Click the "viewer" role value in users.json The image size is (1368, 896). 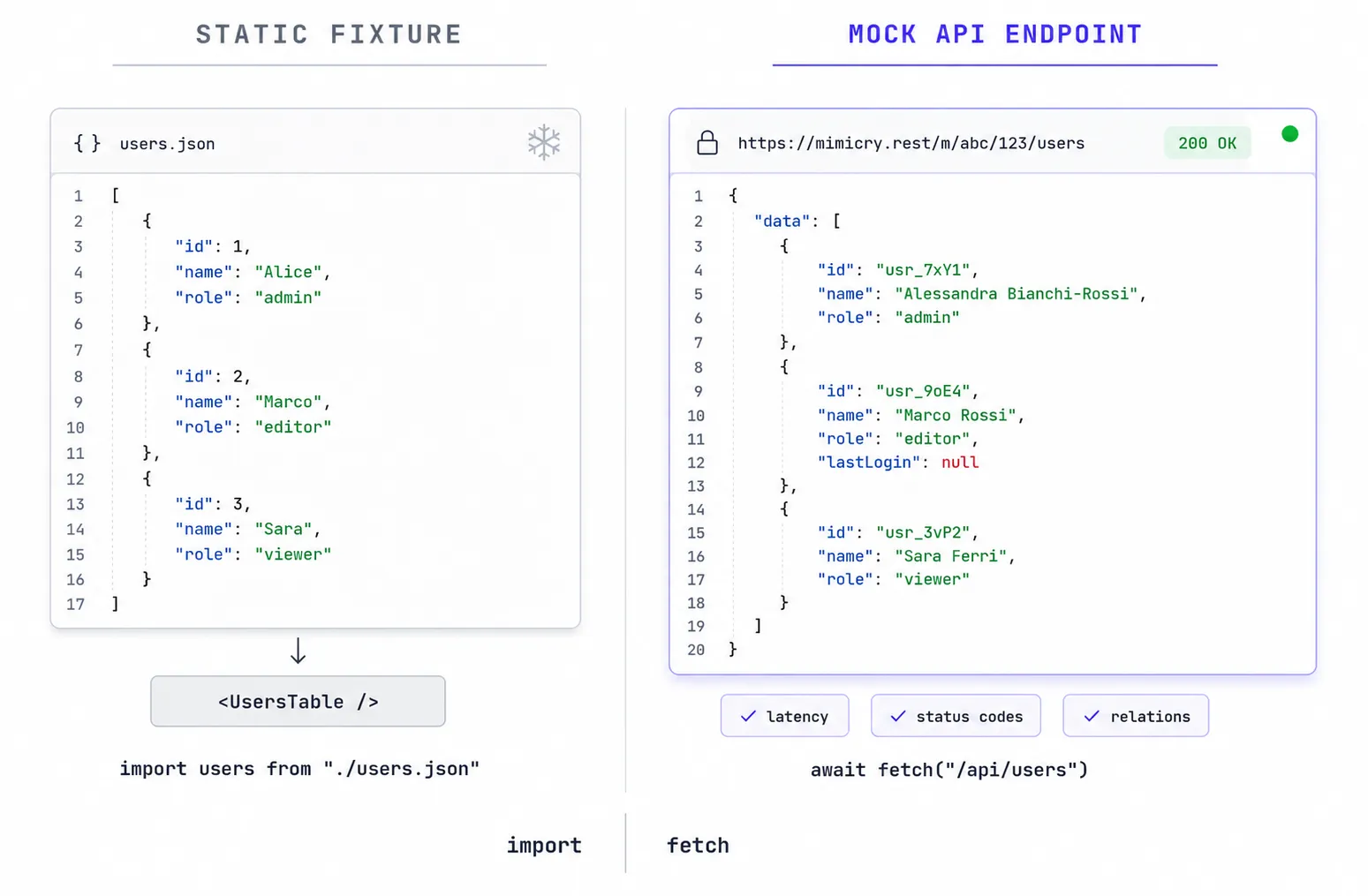point(293,554)
